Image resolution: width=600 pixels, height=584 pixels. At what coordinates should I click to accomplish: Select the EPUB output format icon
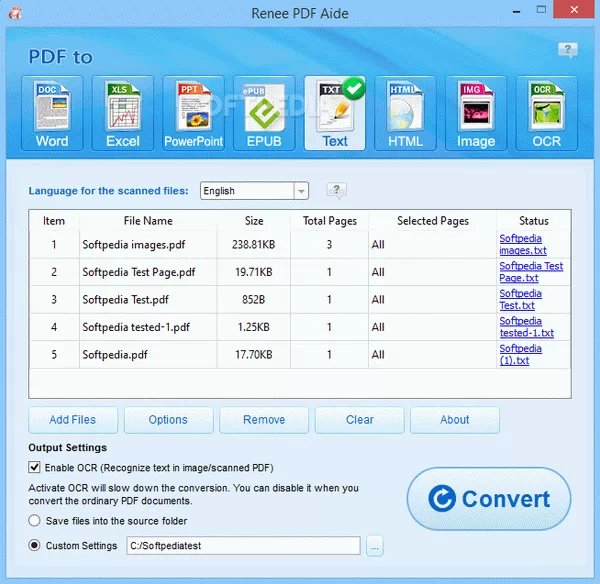264,113
